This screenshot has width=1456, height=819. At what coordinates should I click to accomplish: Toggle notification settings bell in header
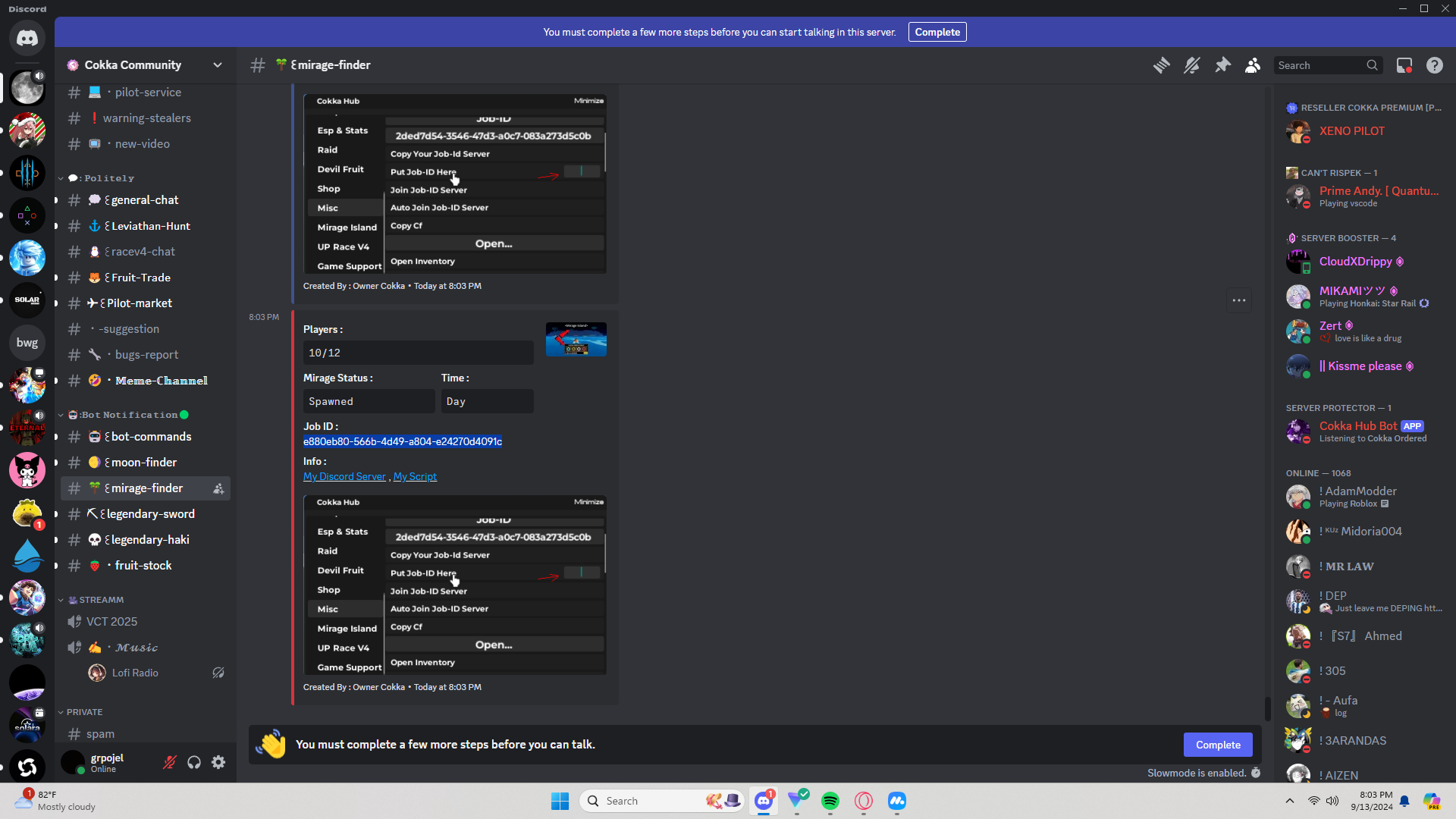pyautogui.click(x=1192, y=65)
